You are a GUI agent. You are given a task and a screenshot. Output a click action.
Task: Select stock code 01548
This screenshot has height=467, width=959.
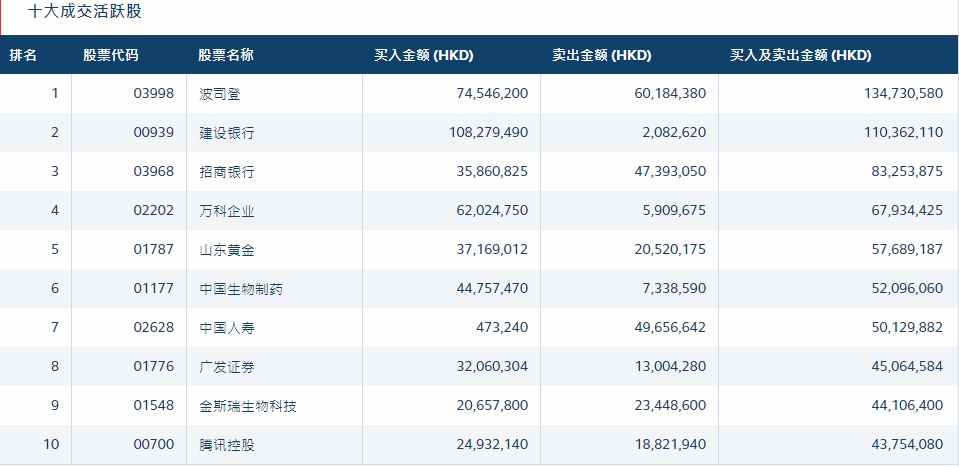pyautogui.click(x=154, y=406)
